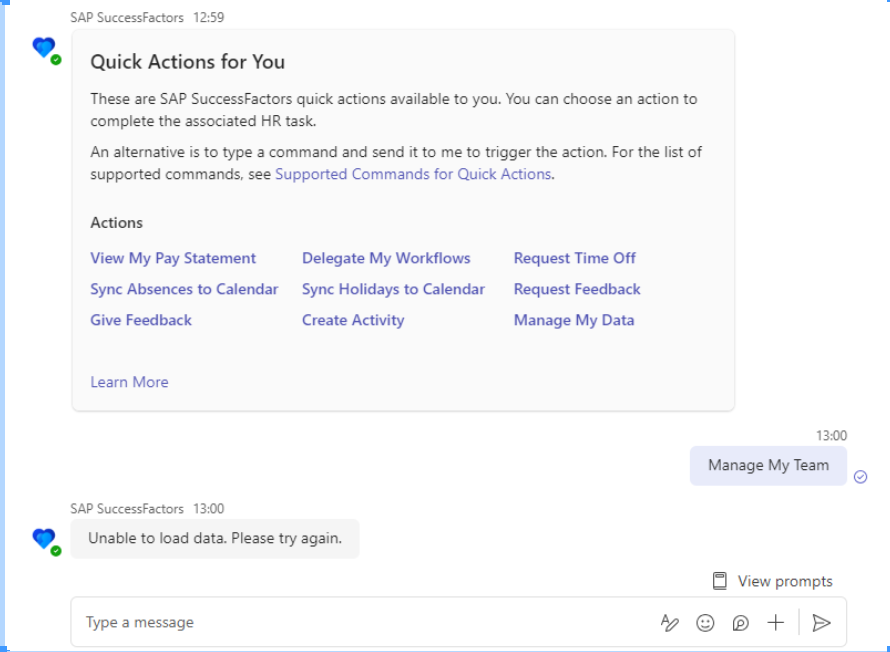Open the emoji picker smiley icon
Screen dimensions: 890x652
pyautogui.click(x=705, y=623)
